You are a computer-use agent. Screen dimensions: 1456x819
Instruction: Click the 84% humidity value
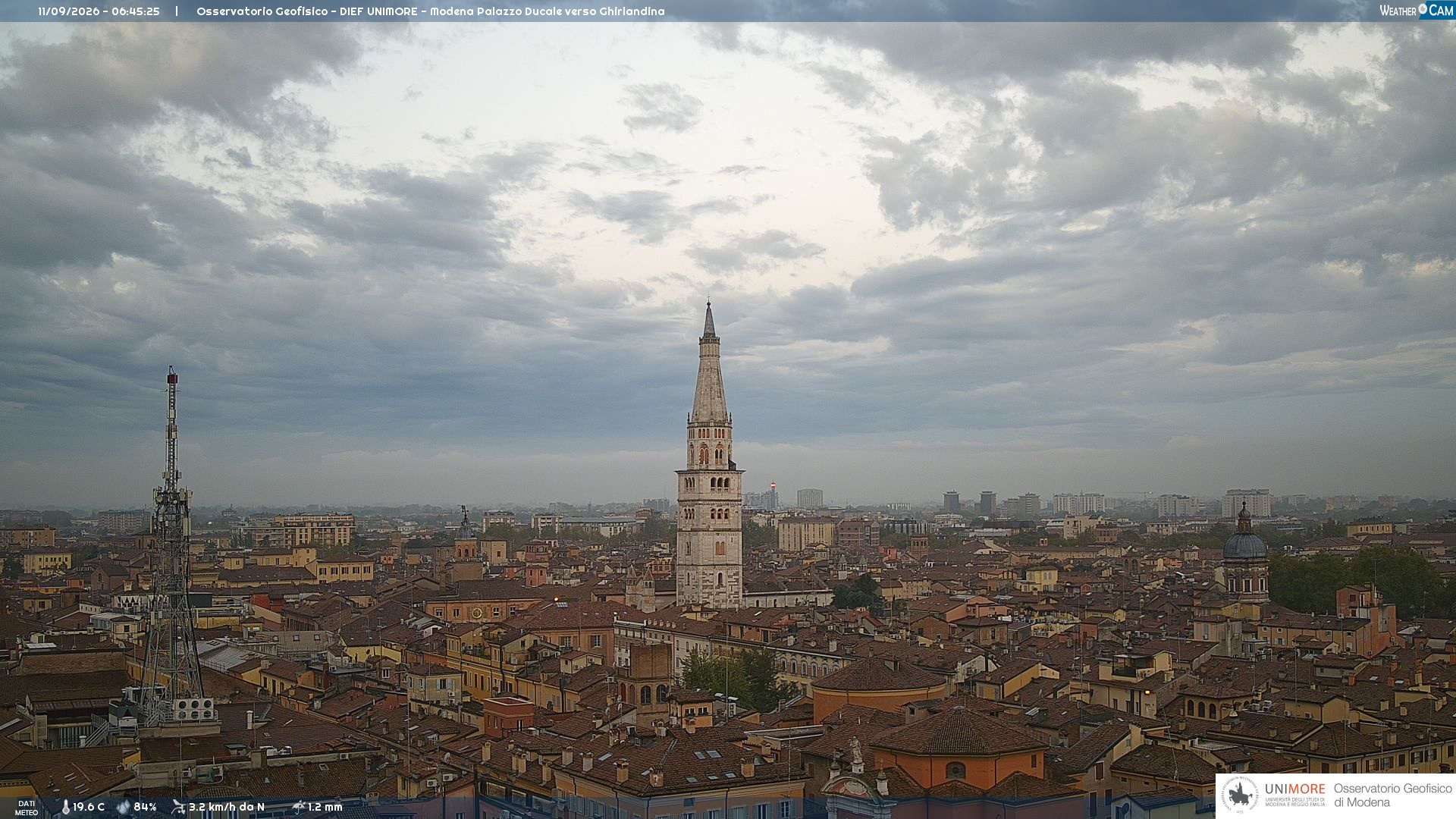pyautogui.click(x=145, y=807)
